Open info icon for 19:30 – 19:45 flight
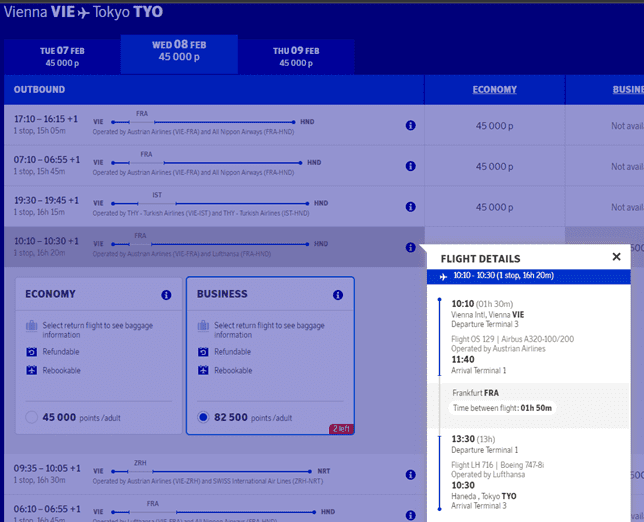The width and height of the screenshot is (644, 522). pyautogui.click(x=410, y=207)
